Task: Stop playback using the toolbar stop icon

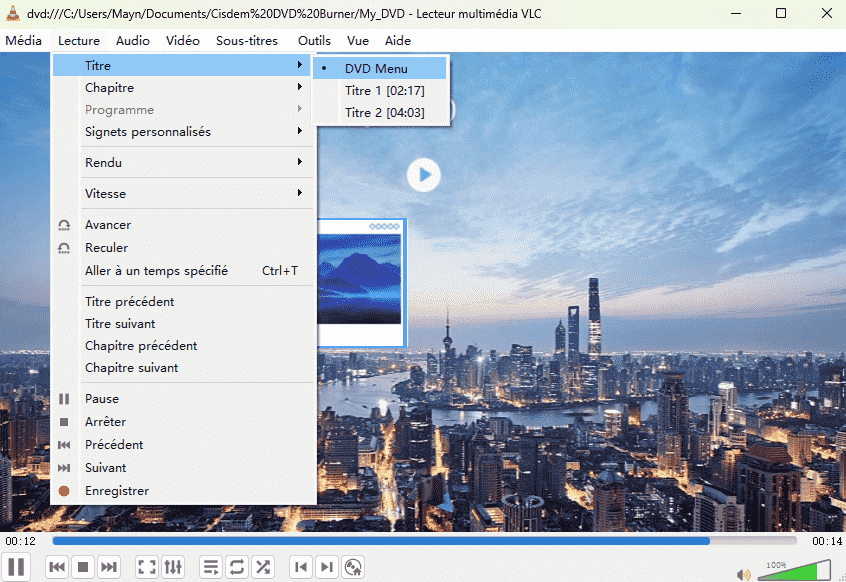Action: (83, 567)
